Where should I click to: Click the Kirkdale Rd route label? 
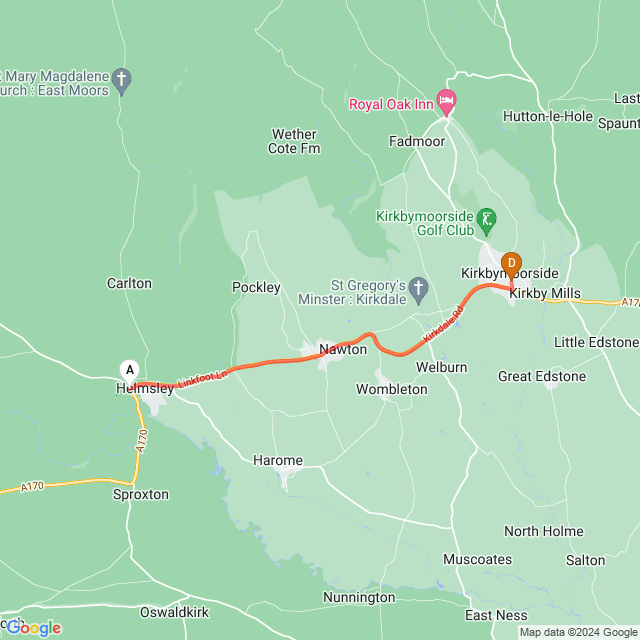(x=443, y=324)
